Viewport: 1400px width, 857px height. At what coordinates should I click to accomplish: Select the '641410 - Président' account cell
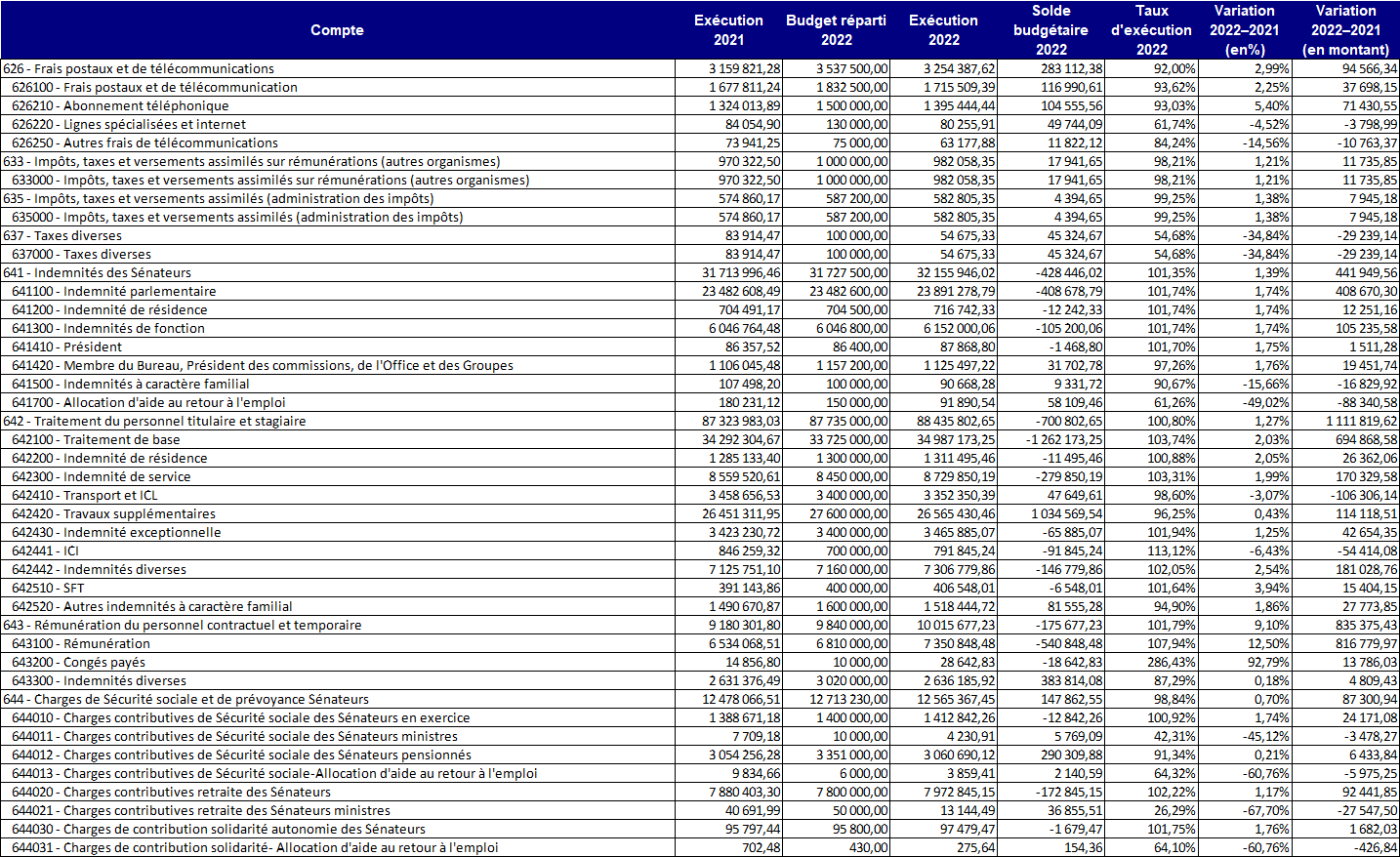click(x=67, y=347)
